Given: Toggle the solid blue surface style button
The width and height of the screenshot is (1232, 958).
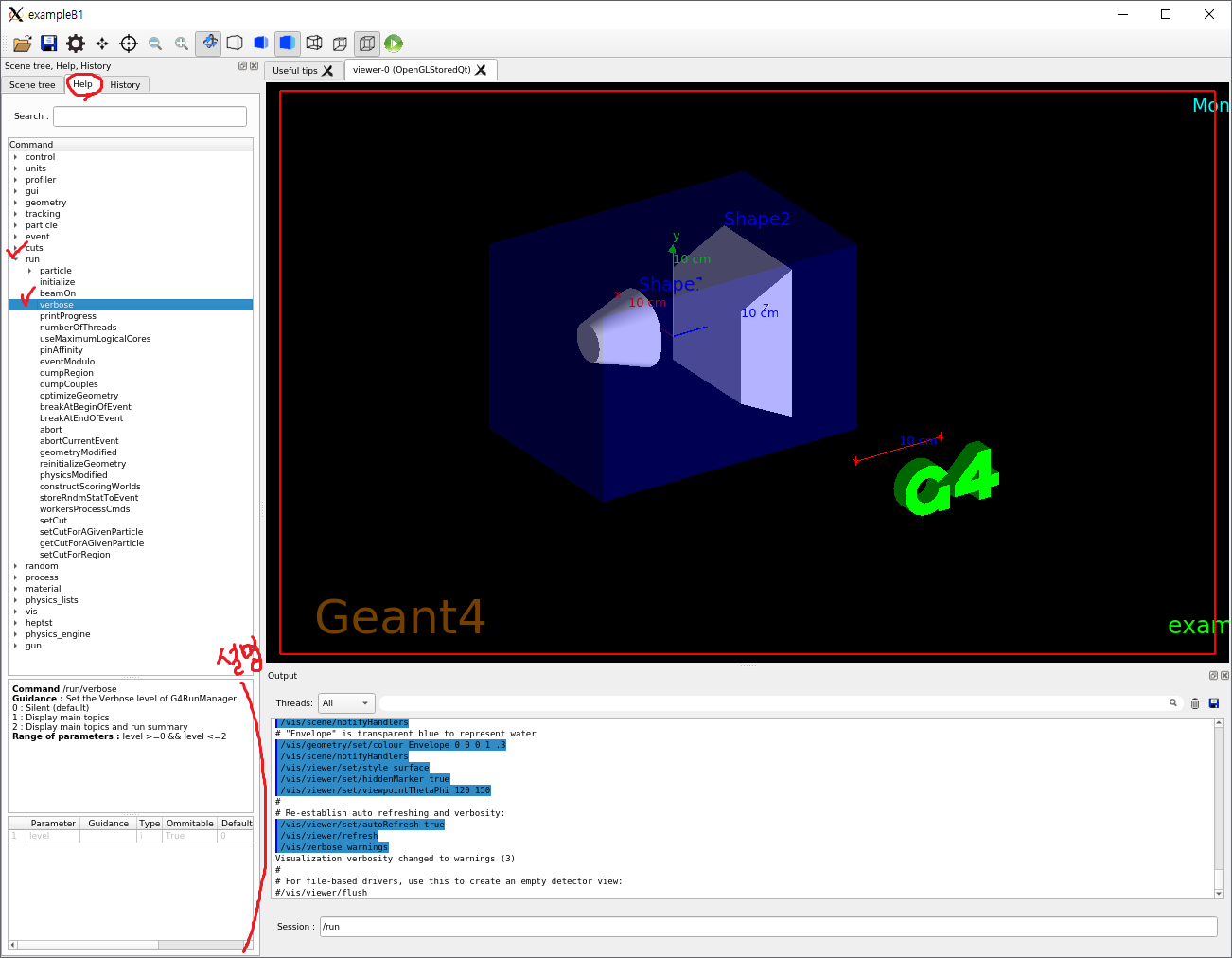Looking at the screenshot, I should pos(288,43).
